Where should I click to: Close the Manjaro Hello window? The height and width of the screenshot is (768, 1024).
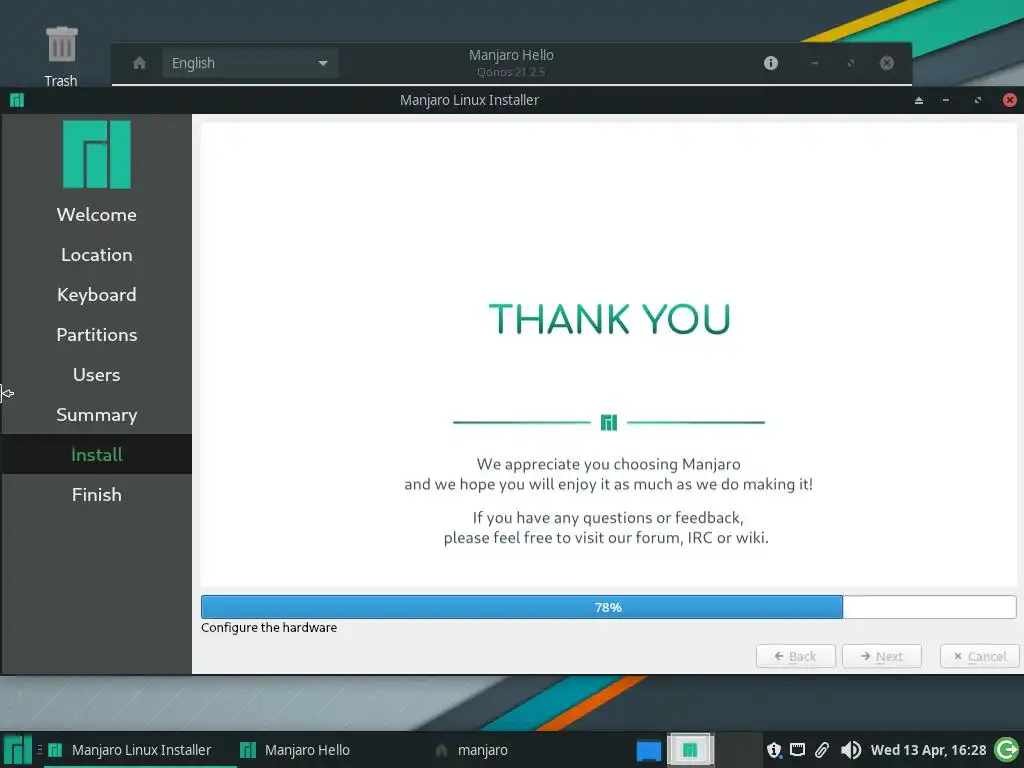(x=886, y=63)
